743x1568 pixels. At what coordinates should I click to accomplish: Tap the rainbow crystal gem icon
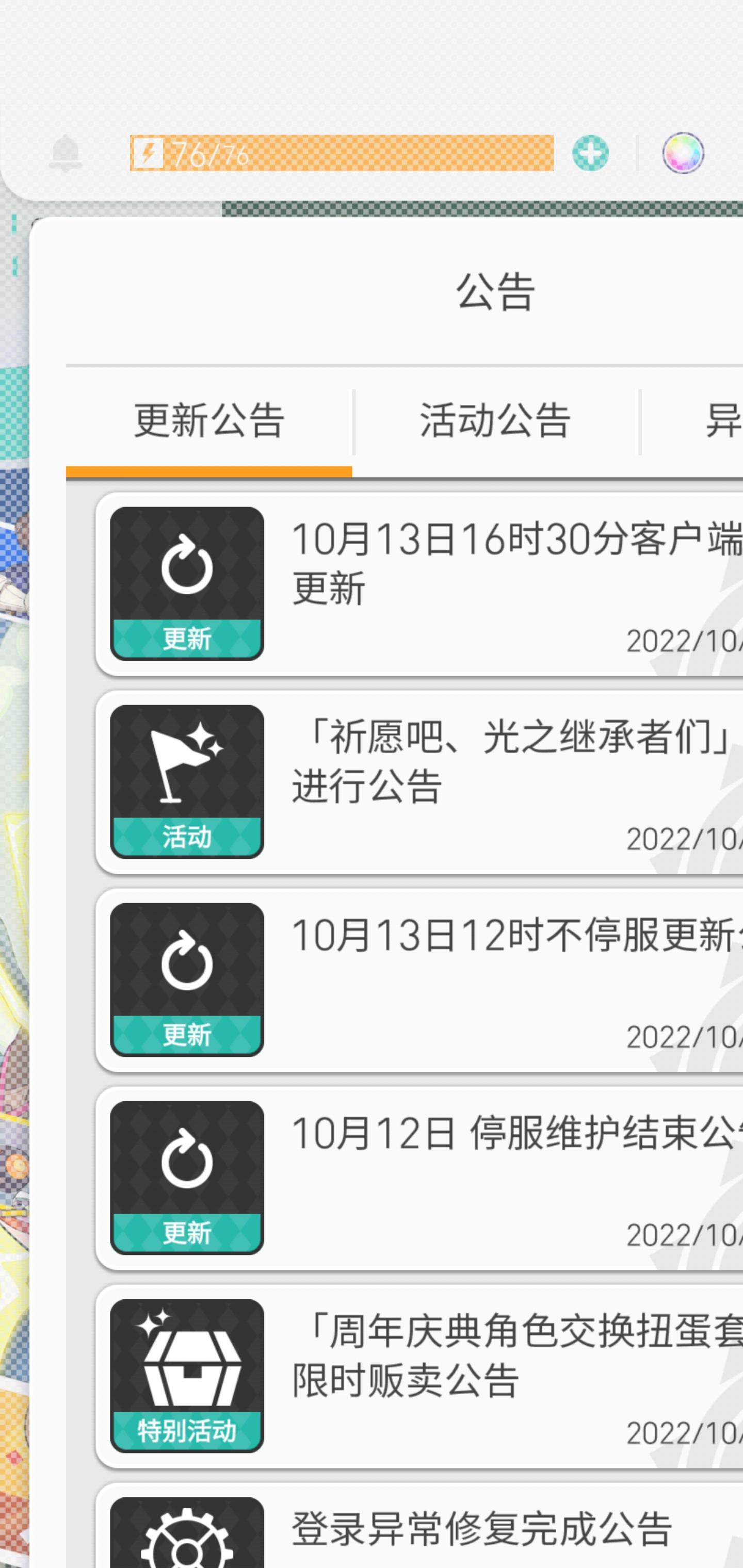click(683, 153)
